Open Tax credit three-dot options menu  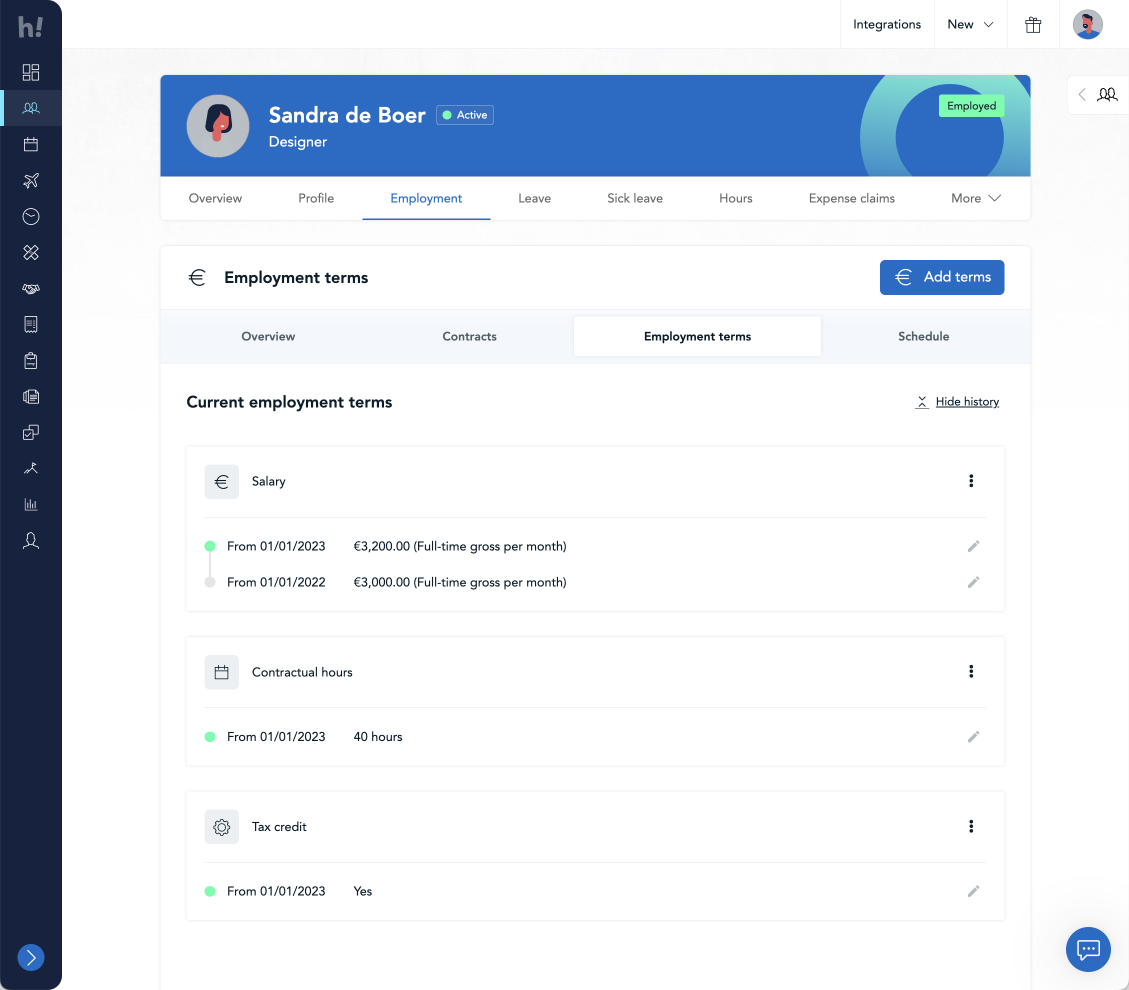[x=971, y=826]
